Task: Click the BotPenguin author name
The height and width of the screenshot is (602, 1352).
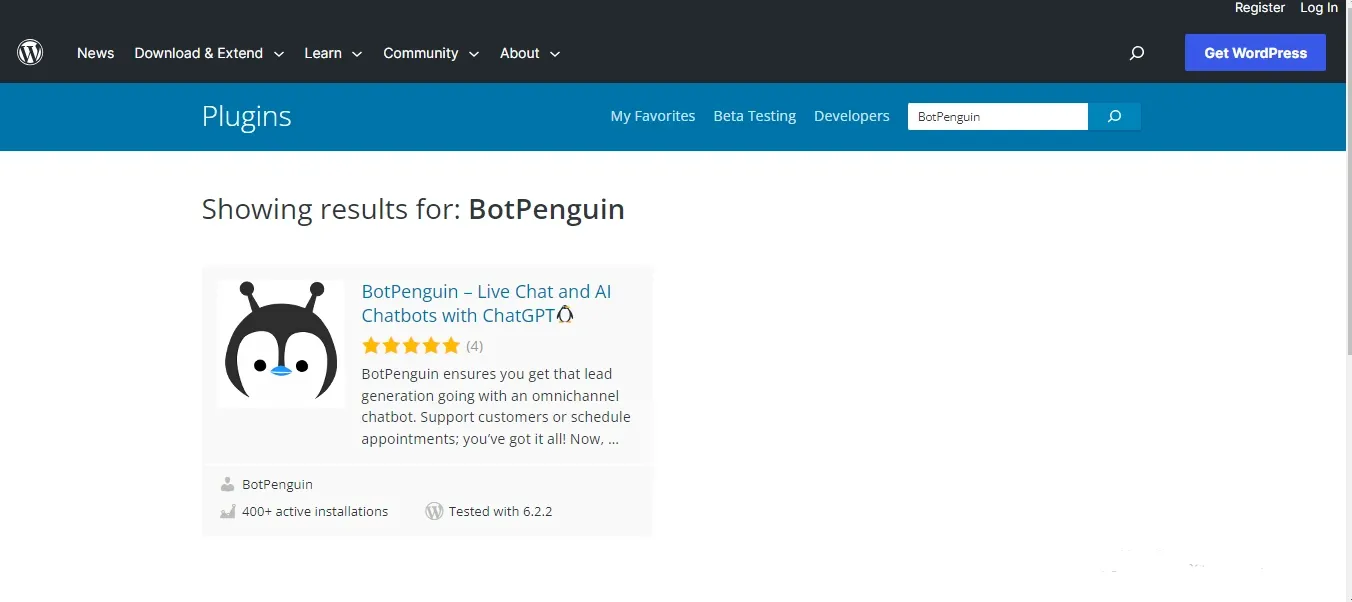Action: coord(277,484)
